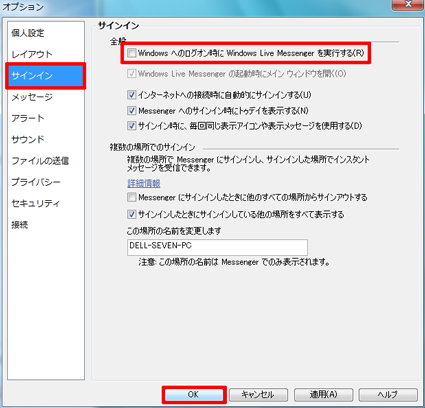Select レイアウト in the sidebar
Image resolution: width=425 pixels, height=408 pixels.
tap(32, 54)
